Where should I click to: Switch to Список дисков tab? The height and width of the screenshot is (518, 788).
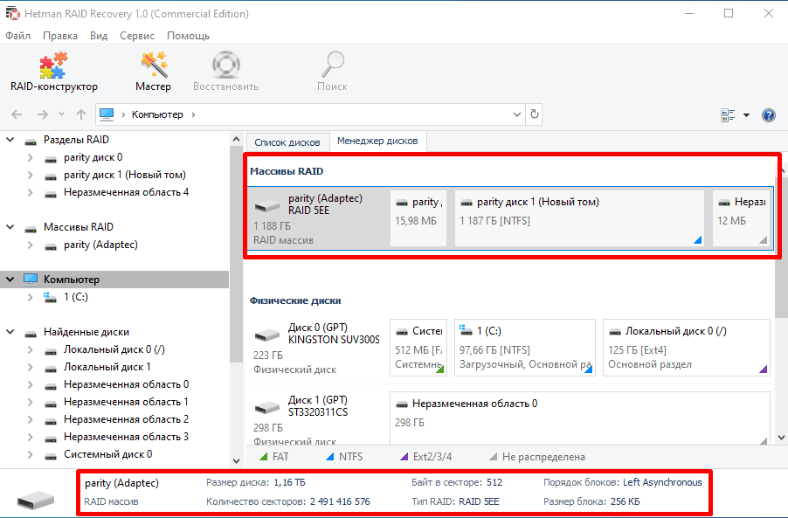[287, 142]
